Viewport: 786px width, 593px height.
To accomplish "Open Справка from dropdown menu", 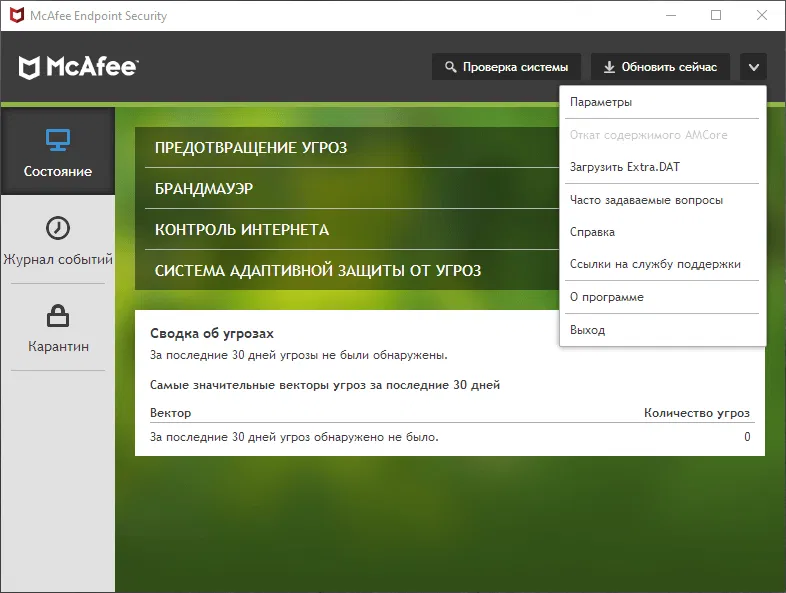I will [662, 232].
